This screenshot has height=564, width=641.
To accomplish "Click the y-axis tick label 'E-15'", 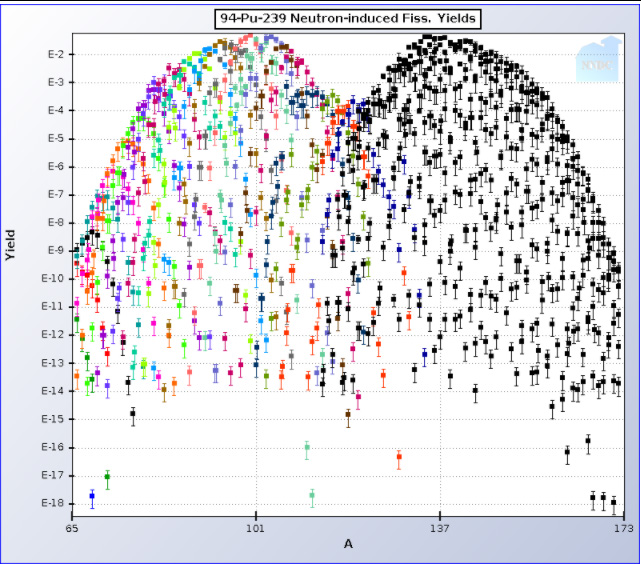I will click(x=53, y=419).
